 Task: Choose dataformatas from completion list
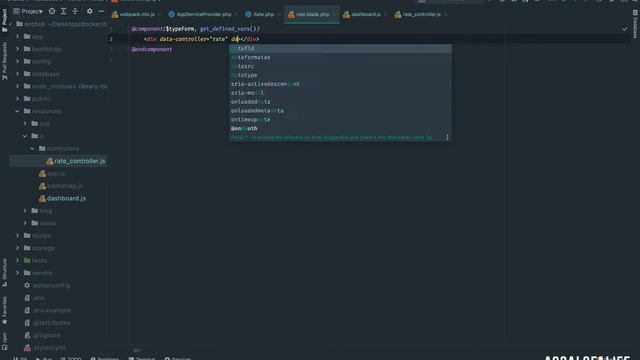(340, 58)
